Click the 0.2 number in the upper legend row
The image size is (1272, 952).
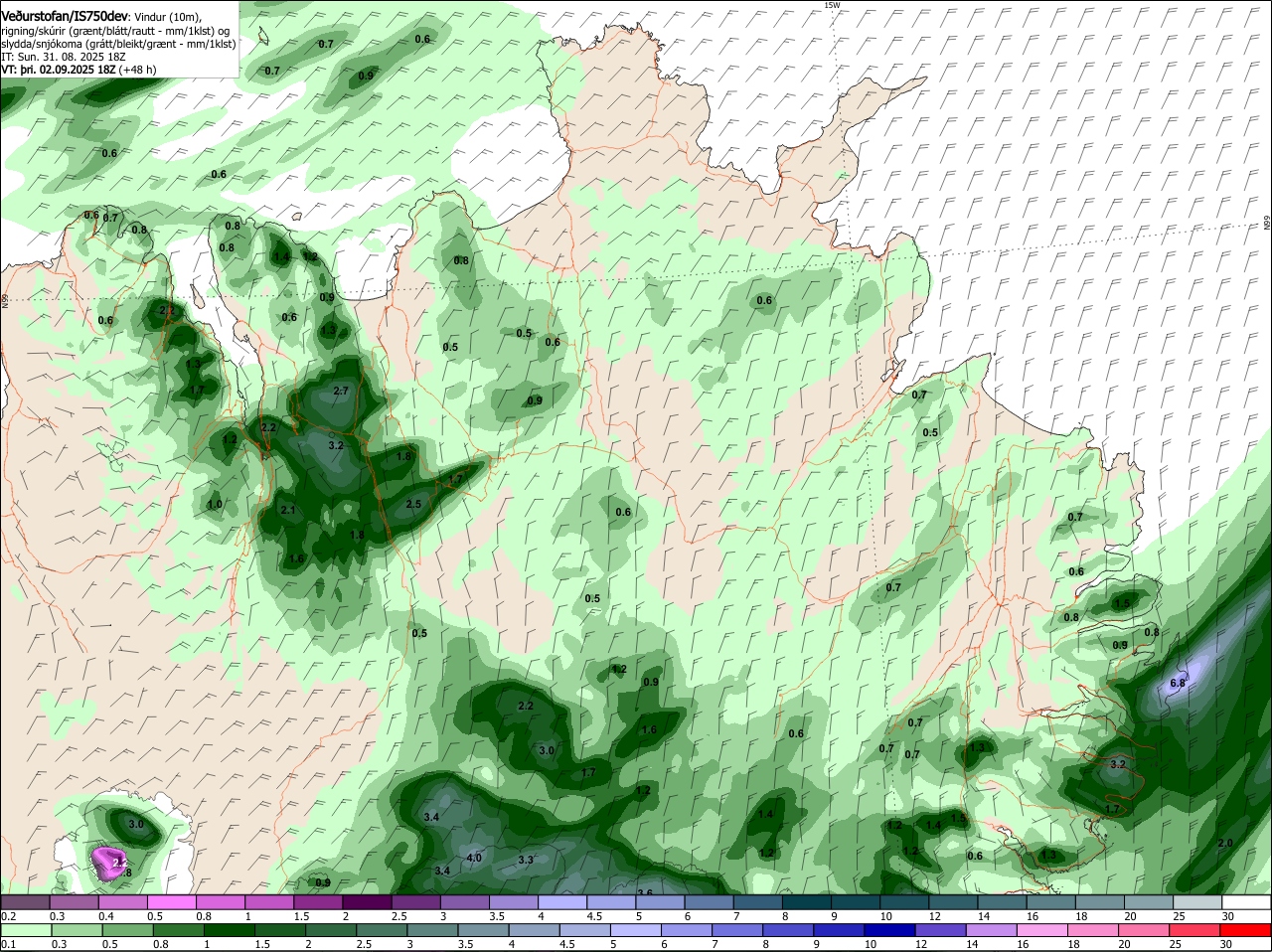pos(8,915)
